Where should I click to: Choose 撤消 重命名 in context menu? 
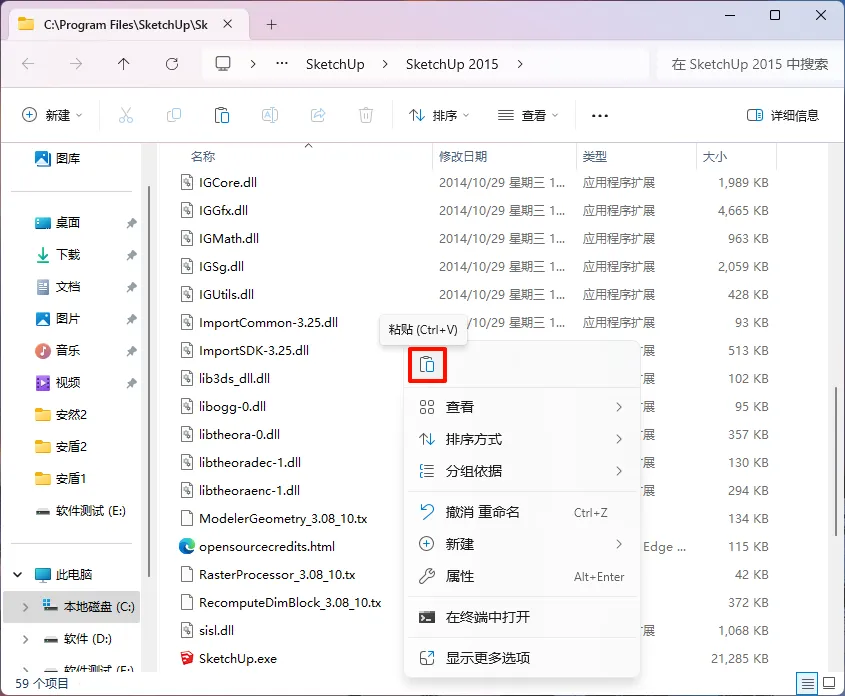coord(521,512)
